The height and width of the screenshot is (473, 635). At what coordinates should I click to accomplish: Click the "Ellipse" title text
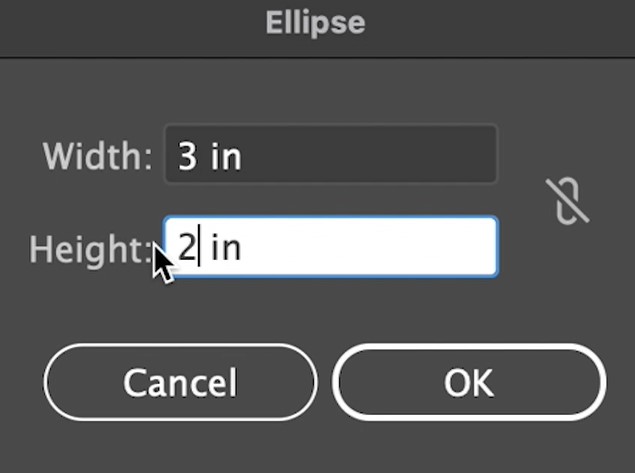coord(315,23)
